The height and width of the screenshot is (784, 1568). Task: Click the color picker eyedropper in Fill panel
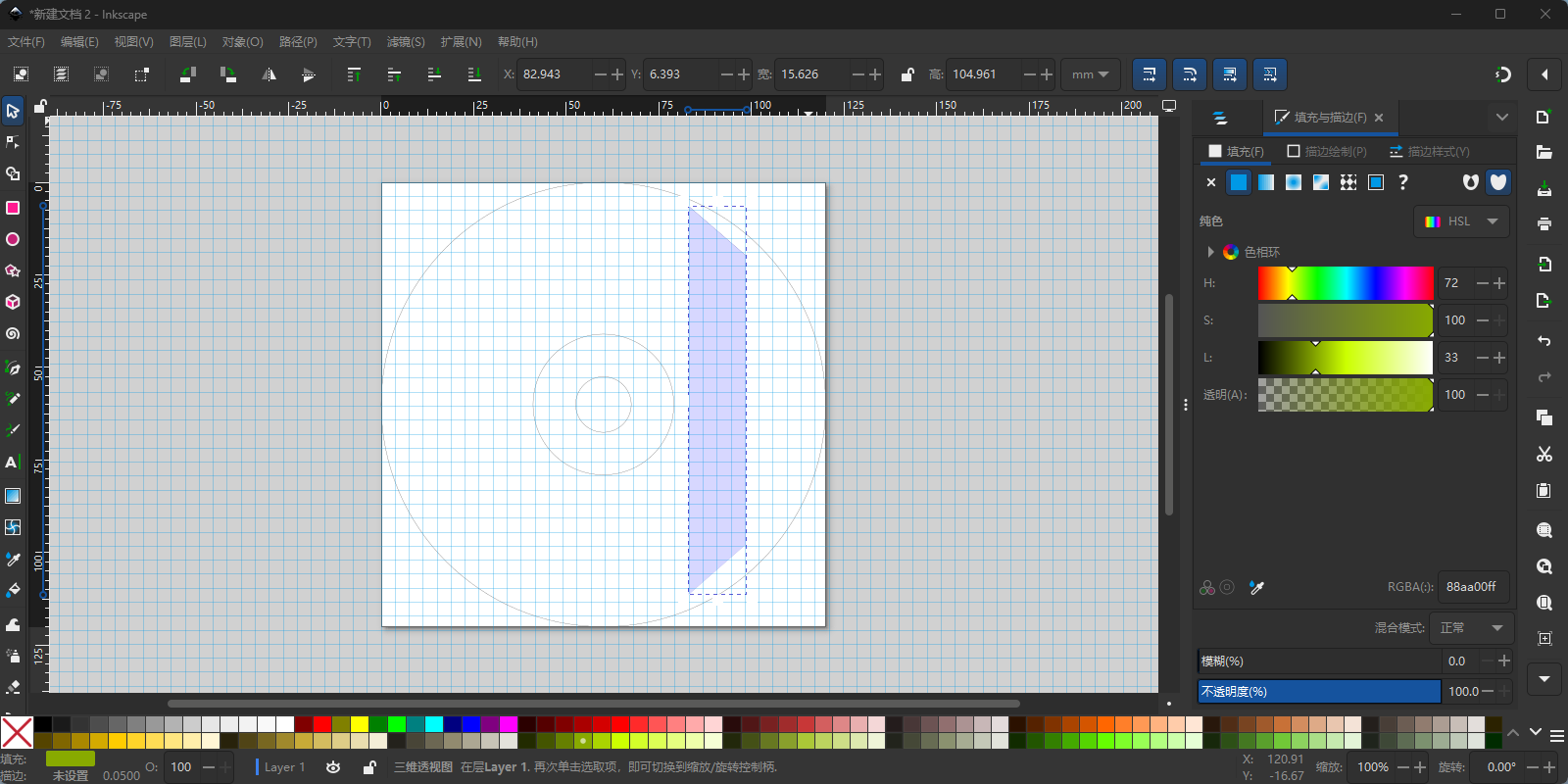pyautogui.click(x=1257, y=587)
